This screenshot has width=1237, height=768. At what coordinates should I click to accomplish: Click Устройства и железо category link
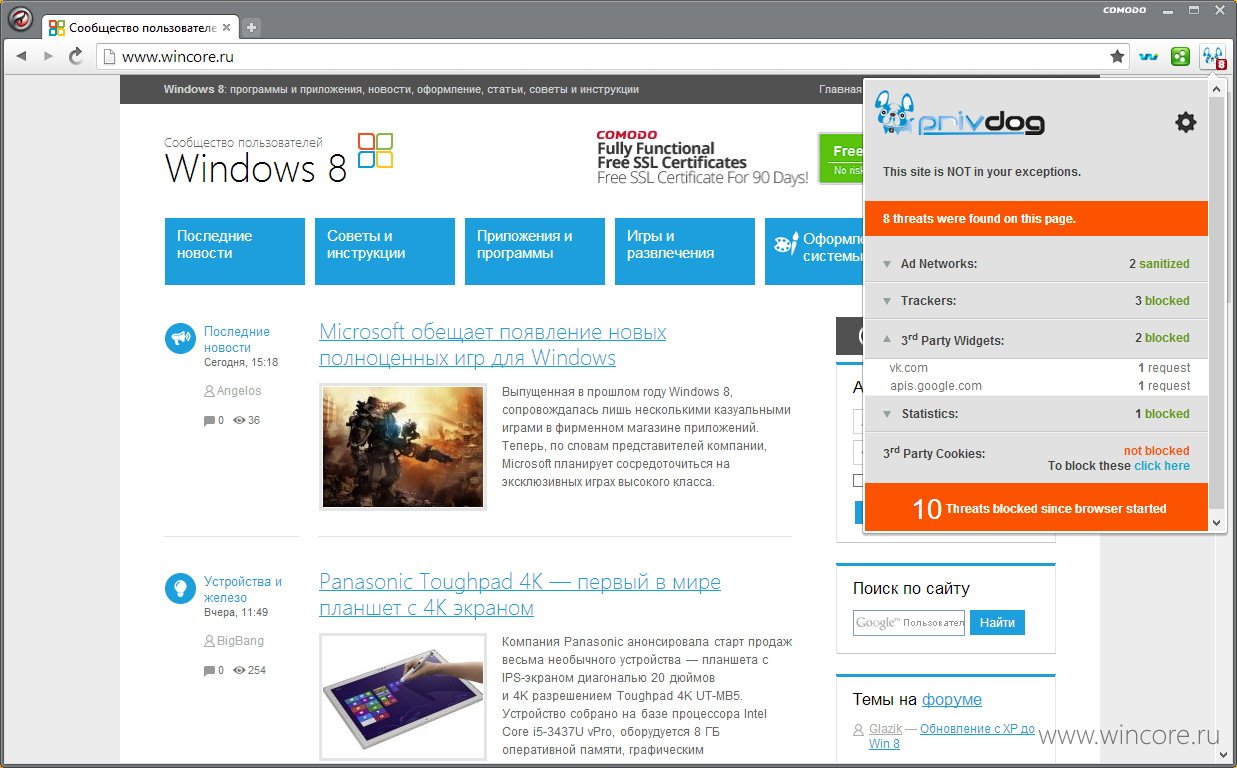[x=243, y=589]
